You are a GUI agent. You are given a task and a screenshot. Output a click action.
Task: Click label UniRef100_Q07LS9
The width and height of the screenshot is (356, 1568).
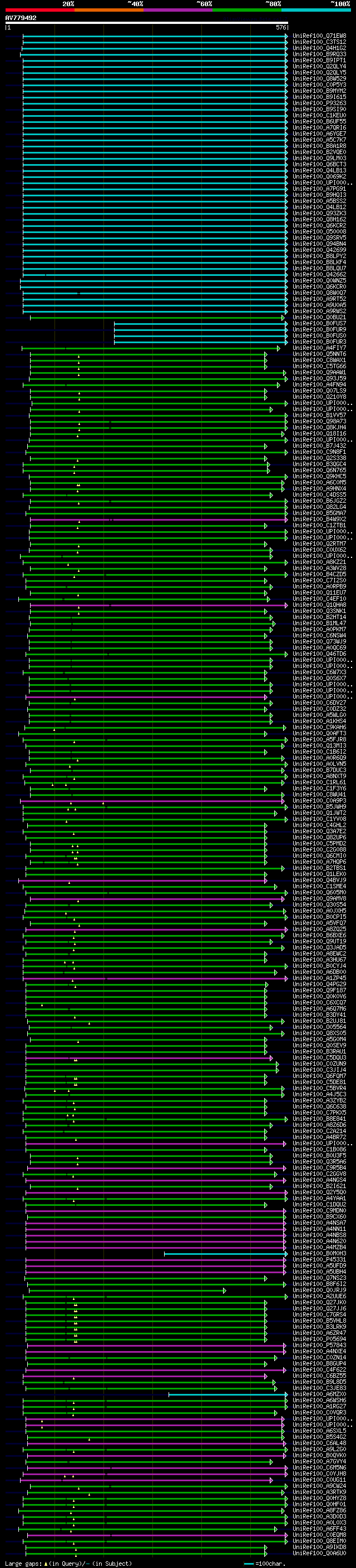coord(319,391)
